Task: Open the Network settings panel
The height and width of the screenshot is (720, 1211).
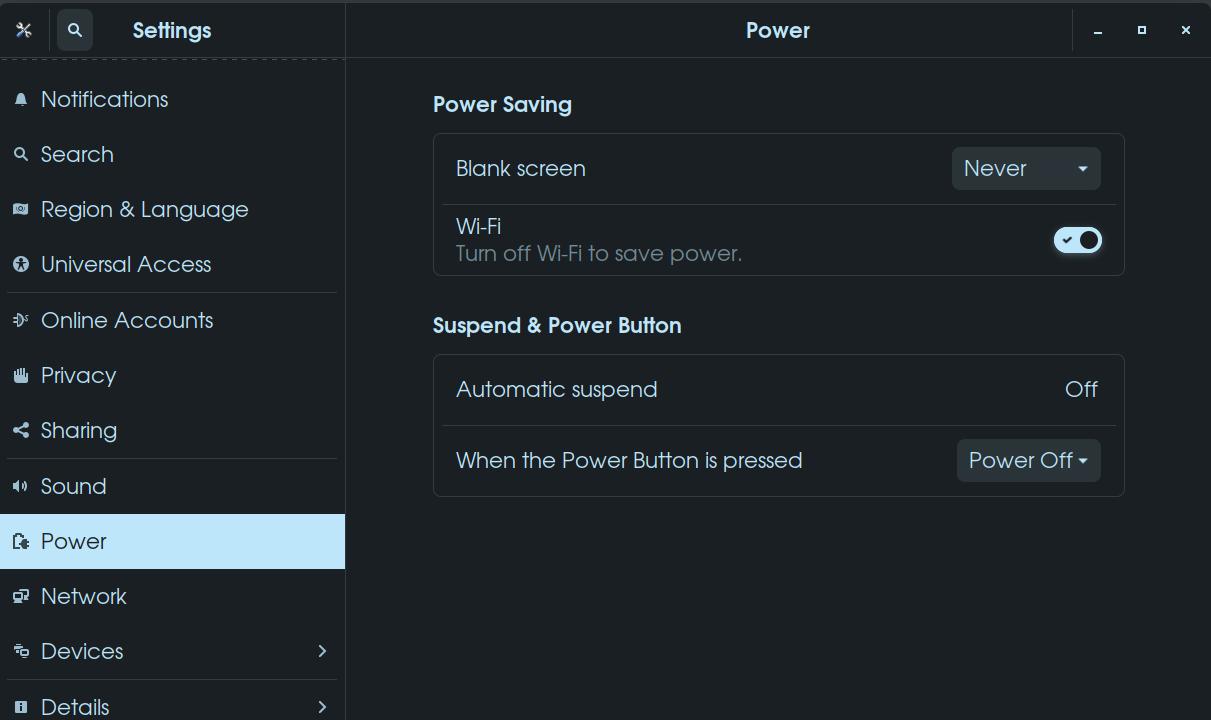Action: tap(84, 597)
